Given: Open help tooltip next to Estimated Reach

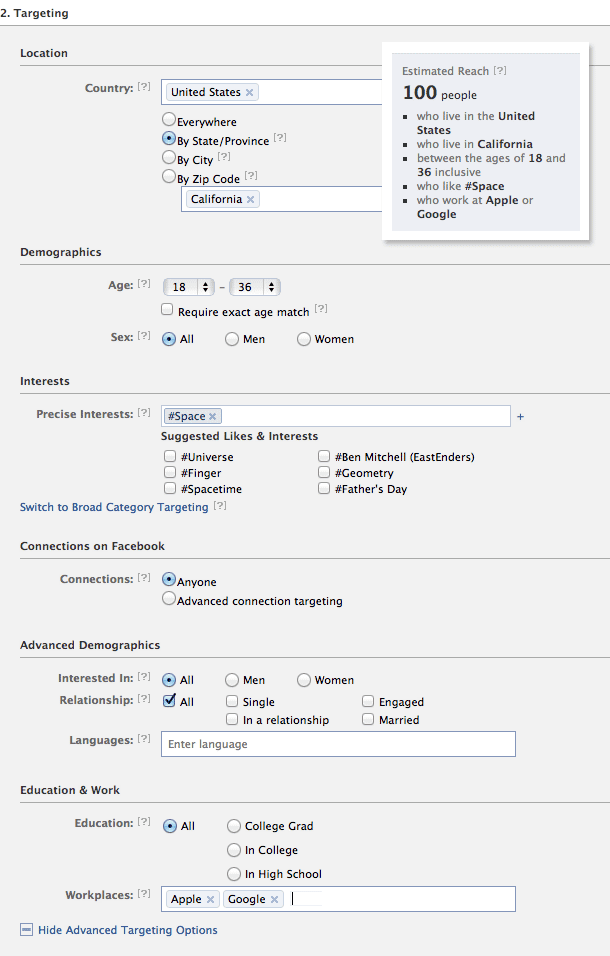Looking at the screenshot, I should click(x=500, y=71).
